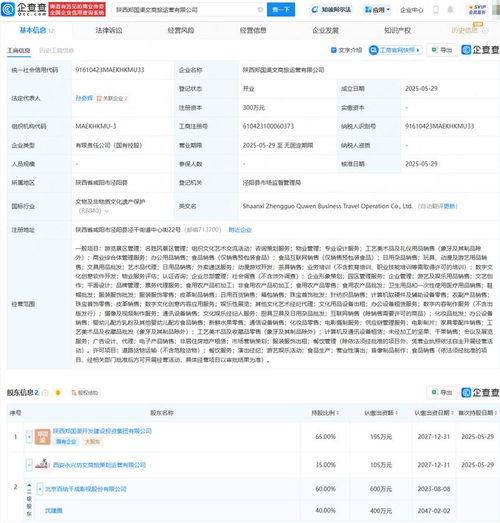Screen dimensions: 500x523
Task: Click 导出 export button in shareholder section
Action: 442,392
